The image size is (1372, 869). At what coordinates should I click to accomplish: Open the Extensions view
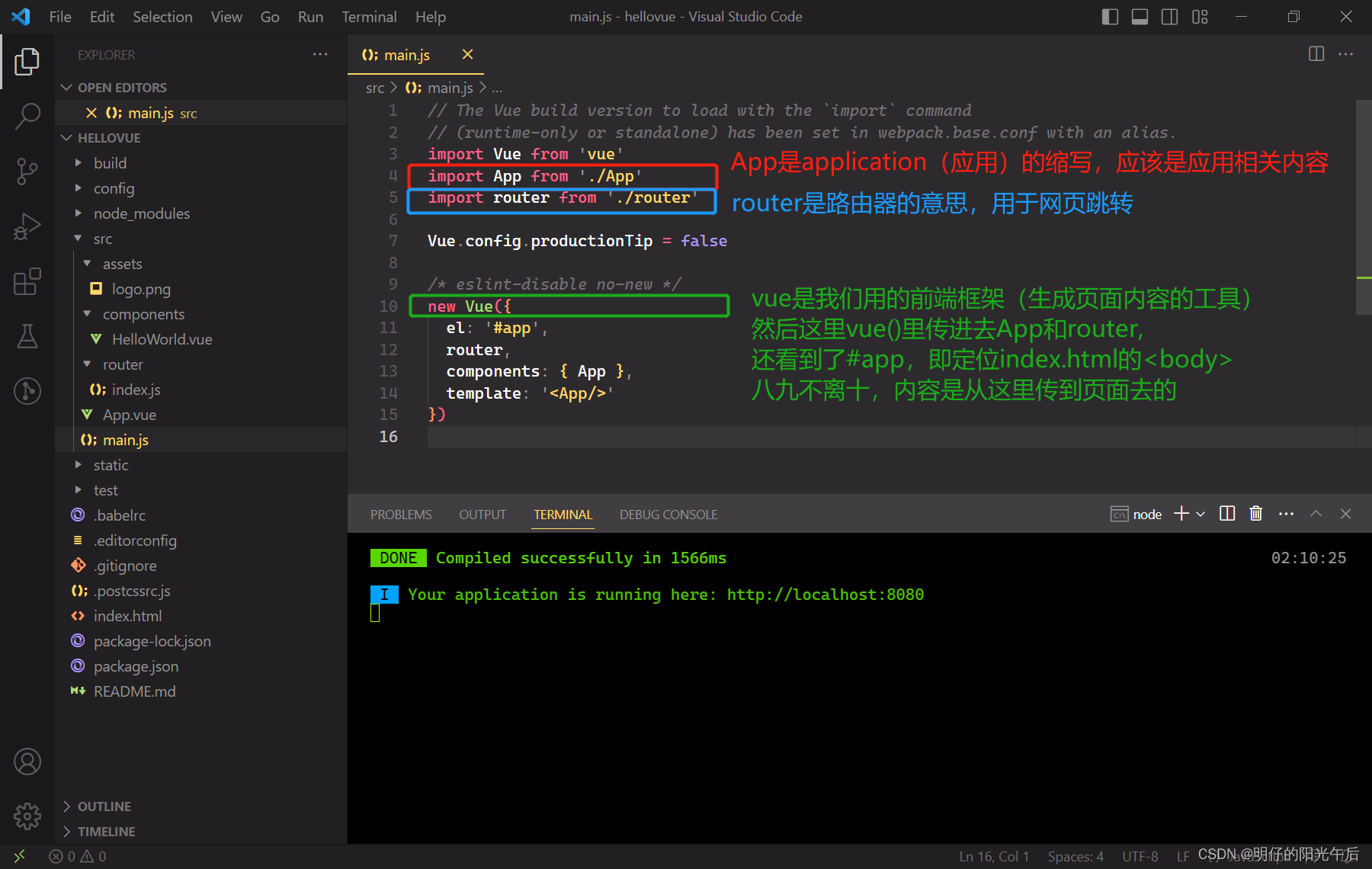click(x=27, y=281)
